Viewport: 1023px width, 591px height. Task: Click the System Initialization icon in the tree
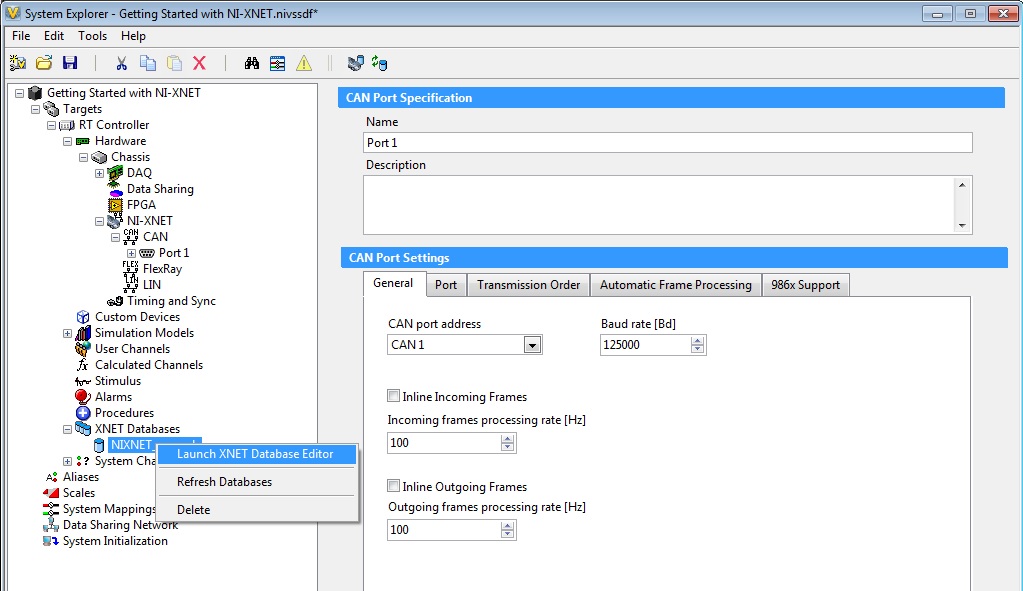point(51,541)
